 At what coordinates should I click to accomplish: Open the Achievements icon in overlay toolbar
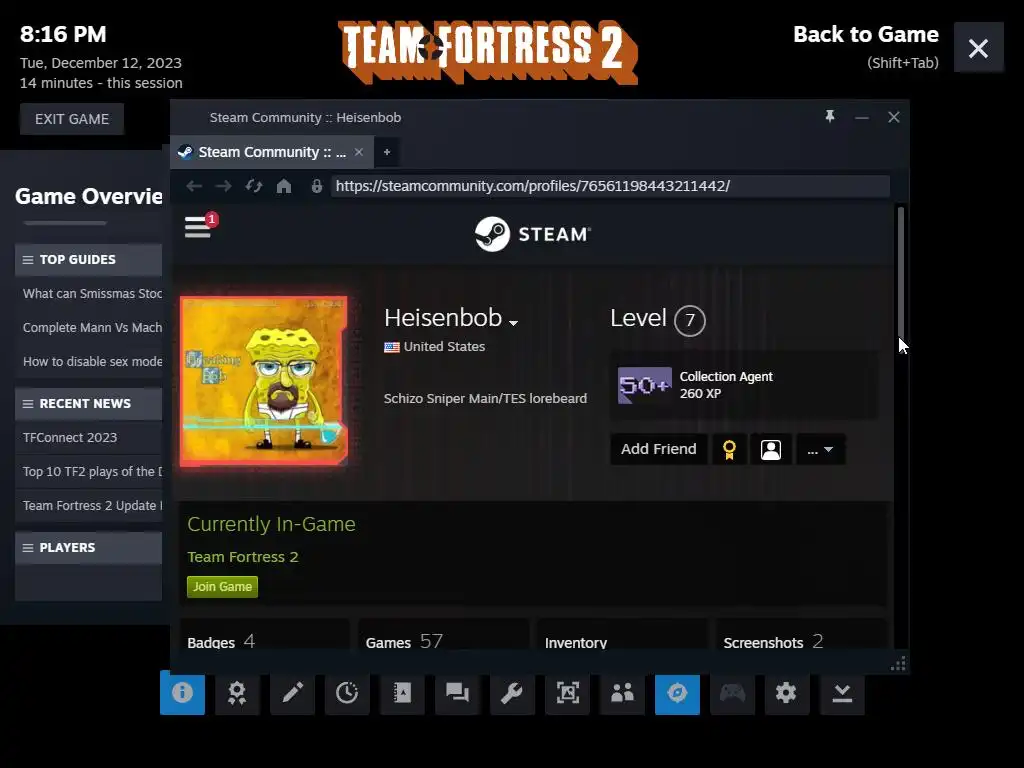(x=237, y=693)
